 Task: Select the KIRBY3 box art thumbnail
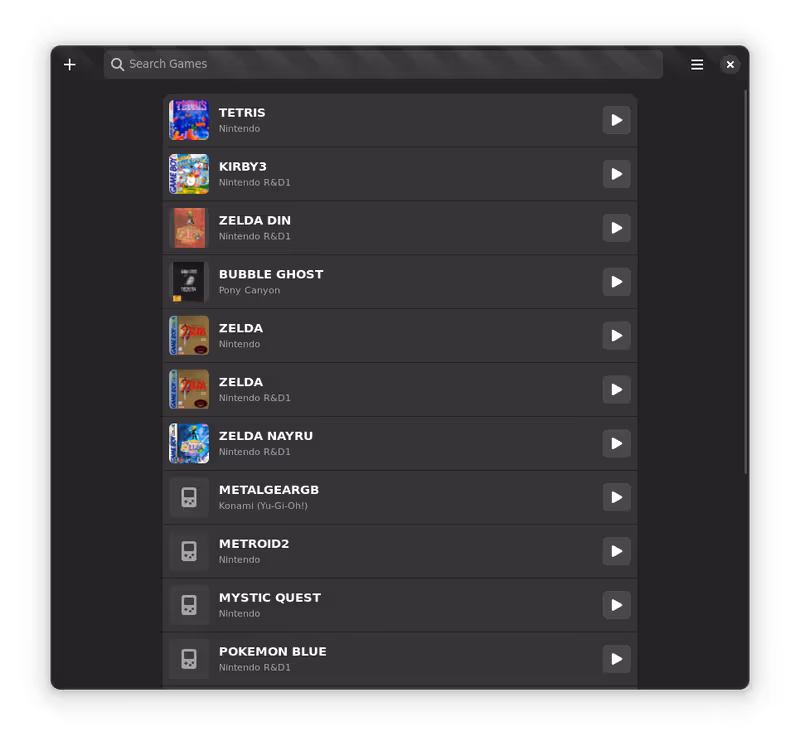(189, 174)
